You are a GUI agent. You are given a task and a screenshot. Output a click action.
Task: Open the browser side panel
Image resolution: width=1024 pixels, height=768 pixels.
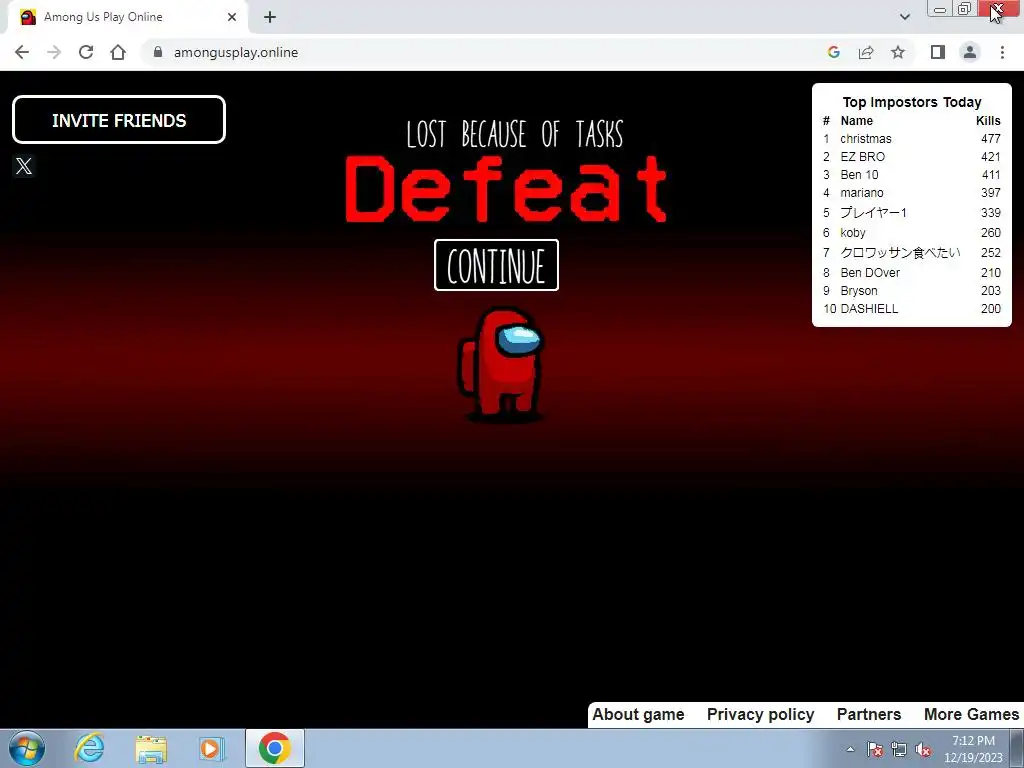click(x=938, y=52)
